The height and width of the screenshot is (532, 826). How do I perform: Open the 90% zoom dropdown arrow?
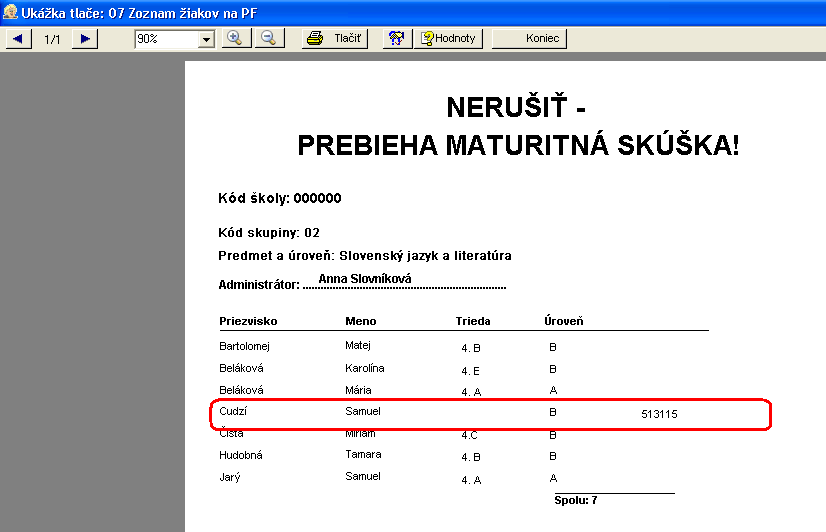tap(206, 39)
